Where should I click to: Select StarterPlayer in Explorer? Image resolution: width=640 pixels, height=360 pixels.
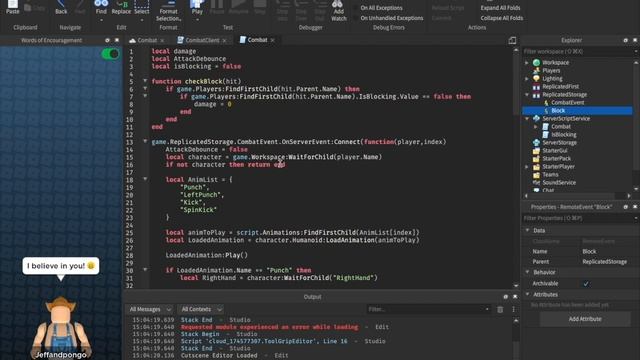click(558, 167)
